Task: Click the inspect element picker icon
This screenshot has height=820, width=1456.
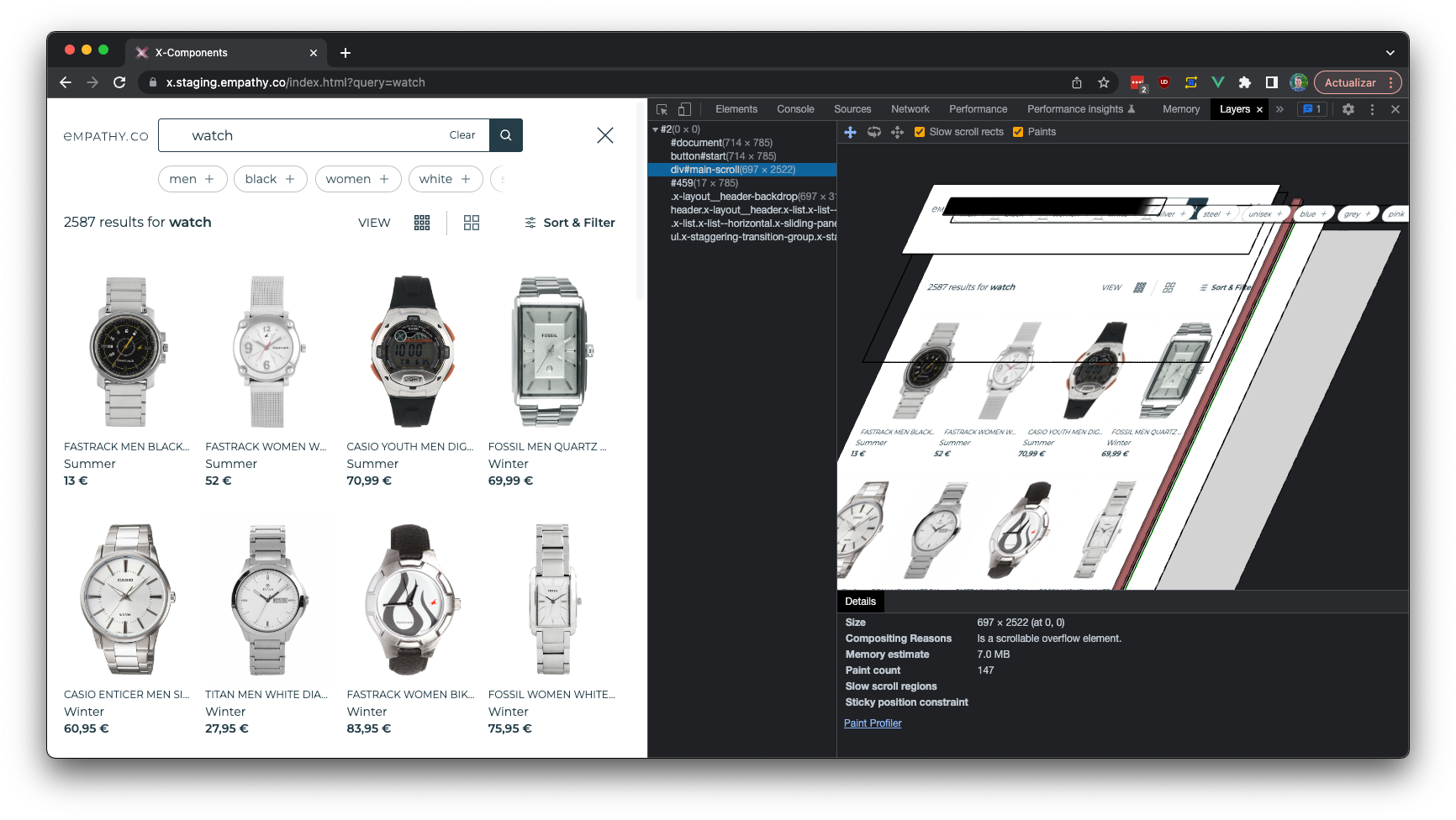Action: 662,109
